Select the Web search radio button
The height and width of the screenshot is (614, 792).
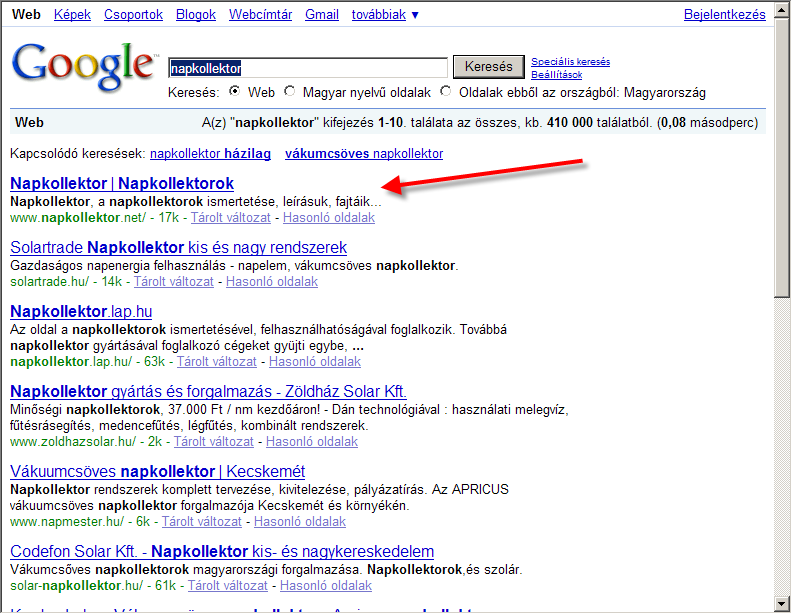click(234, 91)
